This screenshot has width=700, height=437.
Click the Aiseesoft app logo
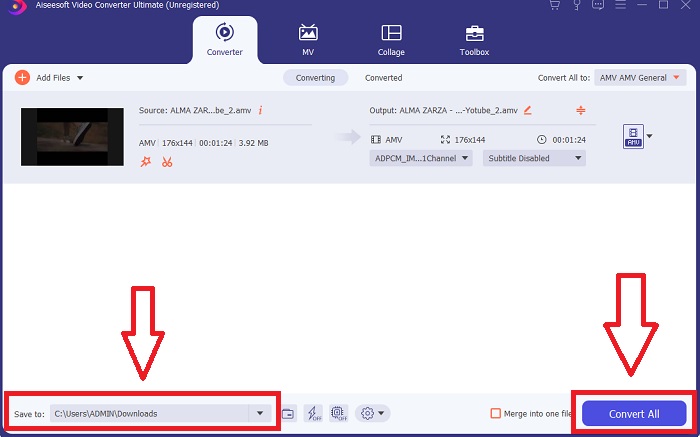pos(17,7)
